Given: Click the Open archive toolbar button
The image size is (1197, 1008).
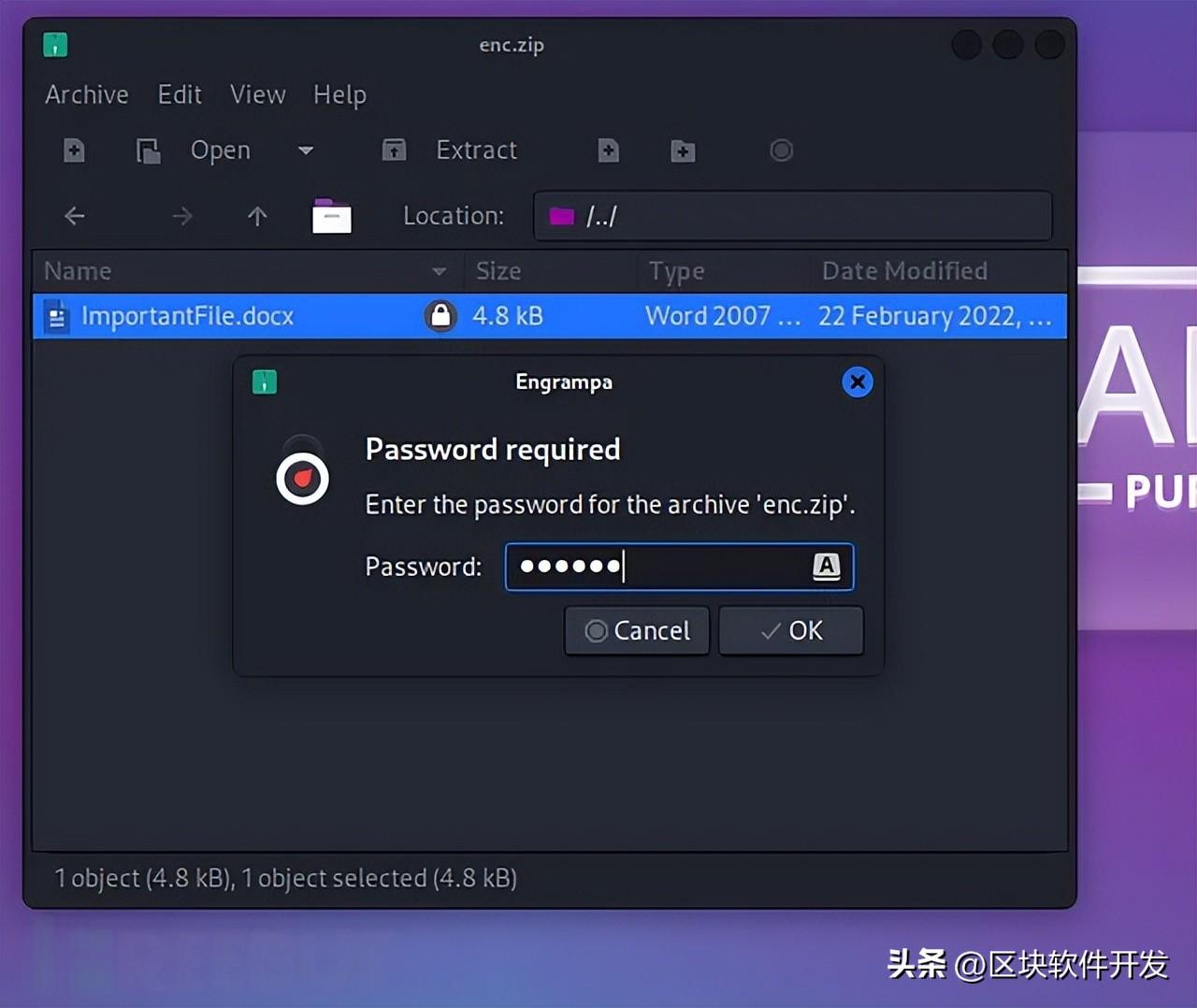Looking at the screenshot, I should click(195, 151).
